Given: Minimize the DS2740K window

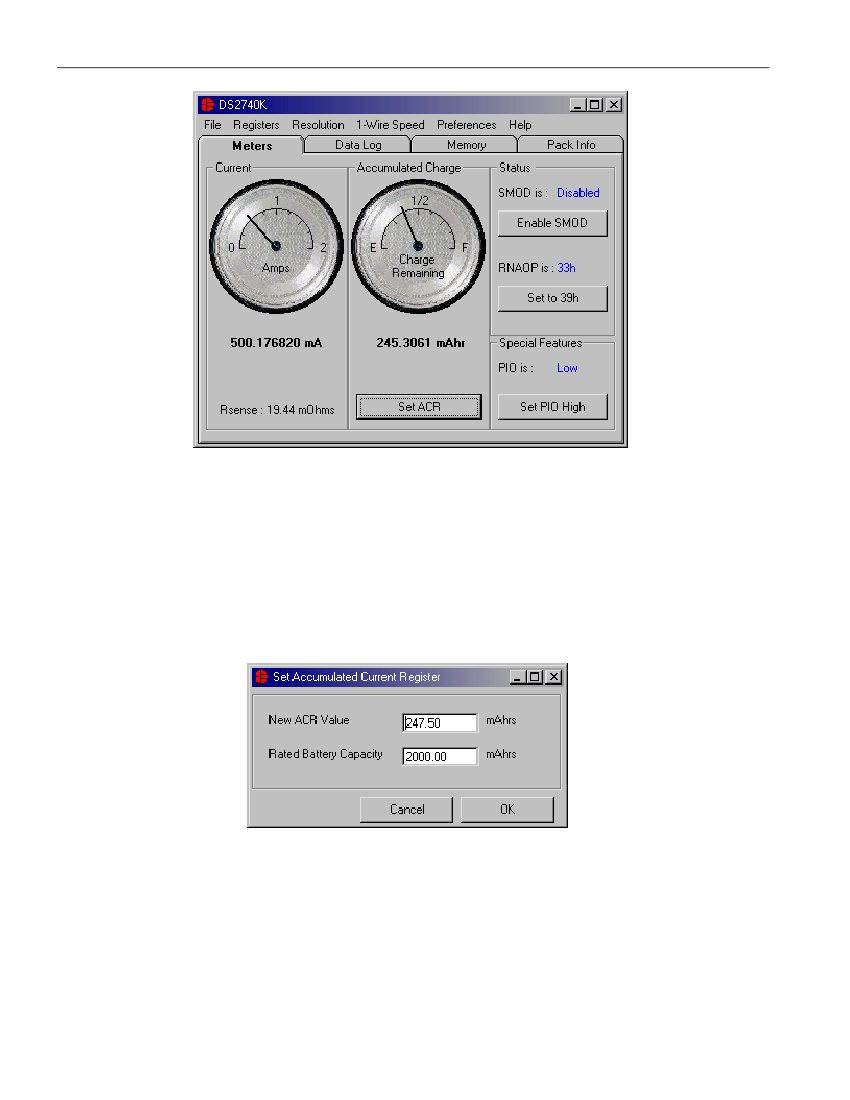Looking at the screenshot, I should 578,105.
